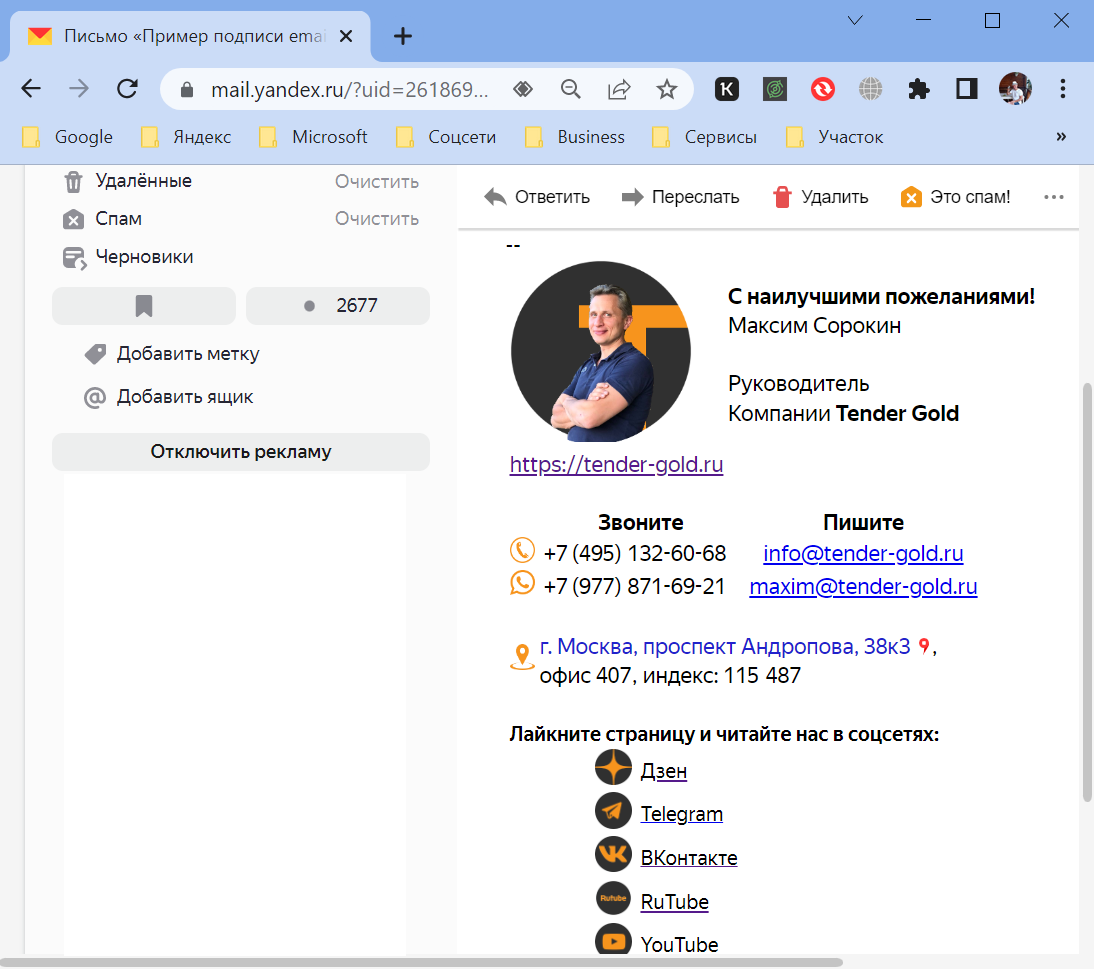Show flagged messages with the bookmark button
The height and width of the screenshot is (969, 1094).
point(144,306)
